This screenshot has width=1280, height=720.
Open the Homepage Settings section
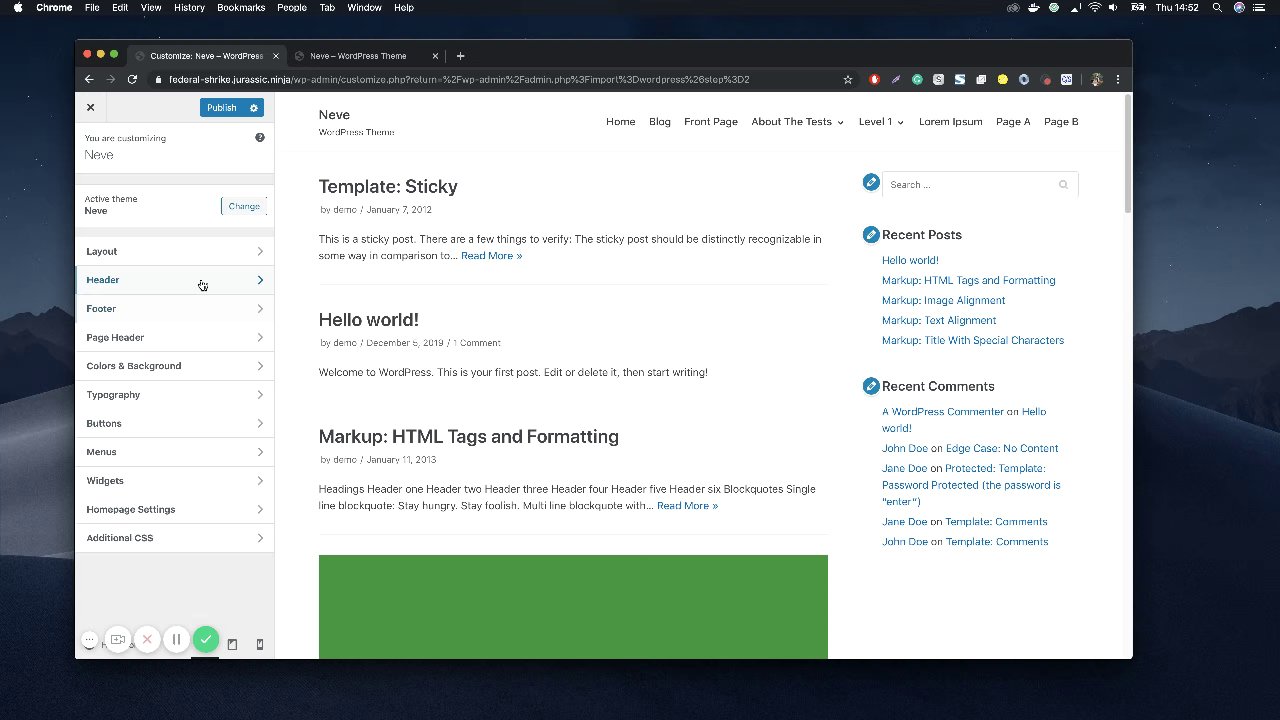[x=175, y=509]
